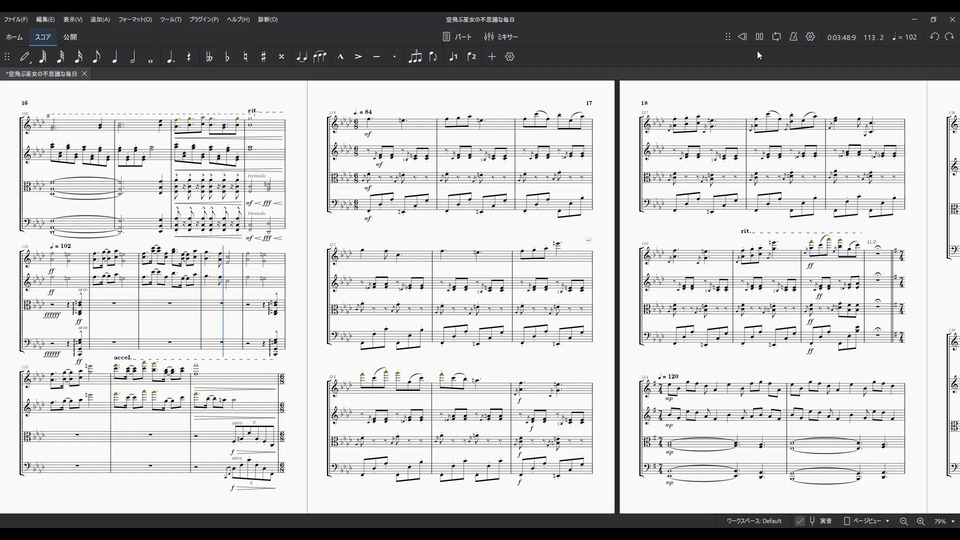Apply flat accidental

tap(227, 56)
